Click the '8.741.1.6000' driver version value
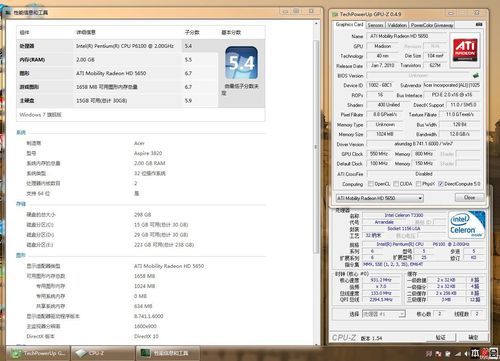The height and width of the screenshot is (361, 500). point(149,316)
